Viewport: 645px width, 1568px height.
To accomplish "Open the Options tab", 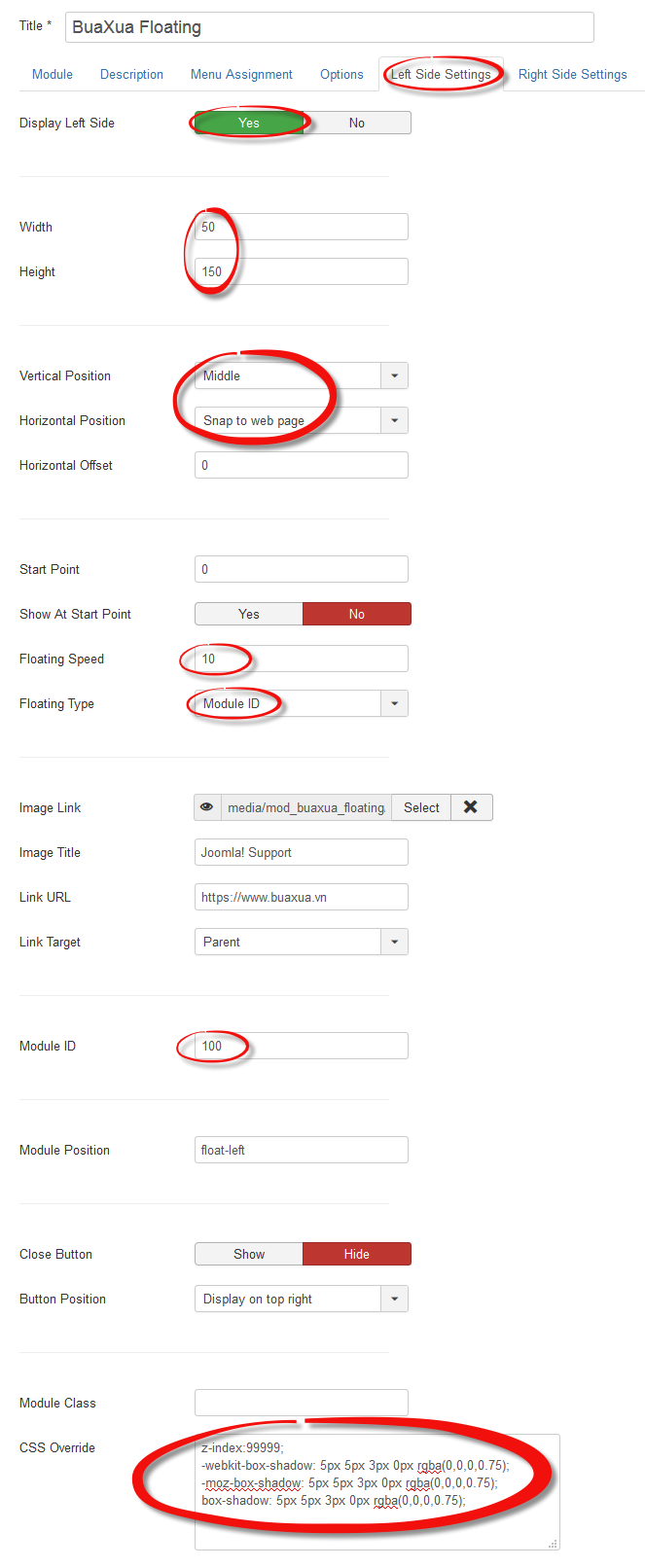I will pyautogui.click(x=341, y=74).
